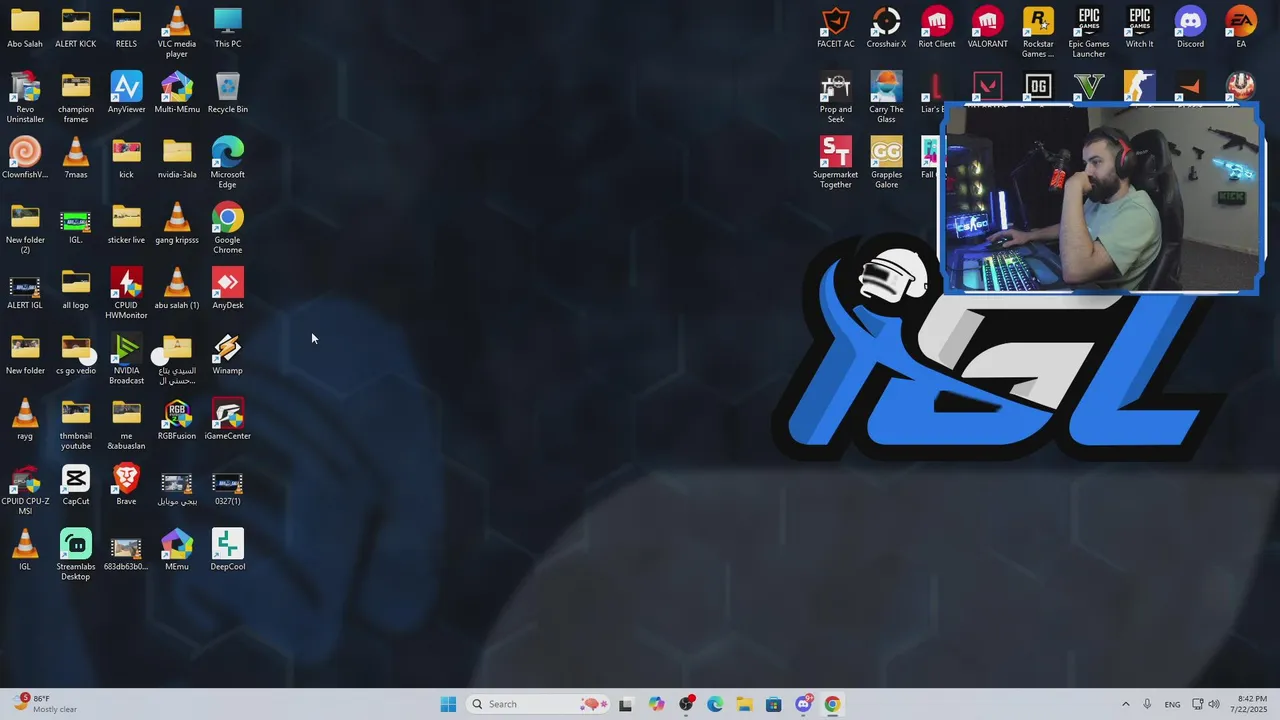Launch Winamp
The height and width of the screenshot is (720, 1280).
[x=228, y=354]
